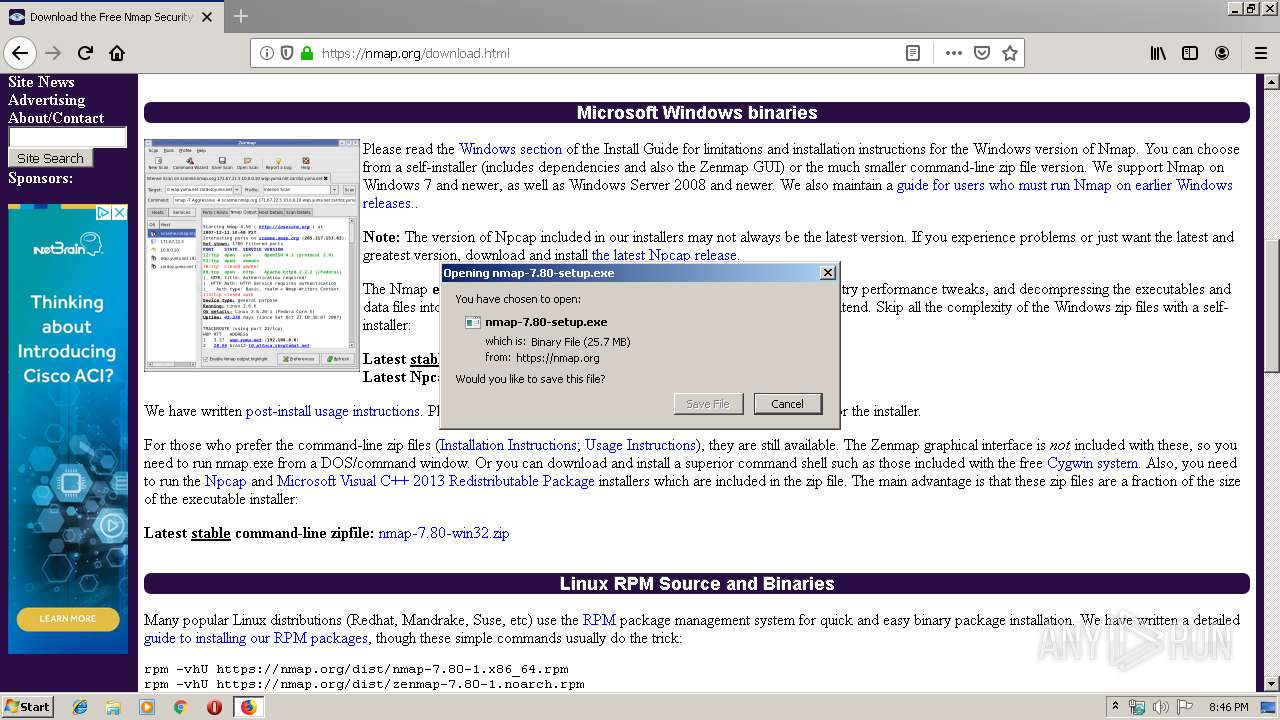This screenshot has height=720, width=1280.
Task: Open media player taskbar icon
Action: click(x=147, y=707)
